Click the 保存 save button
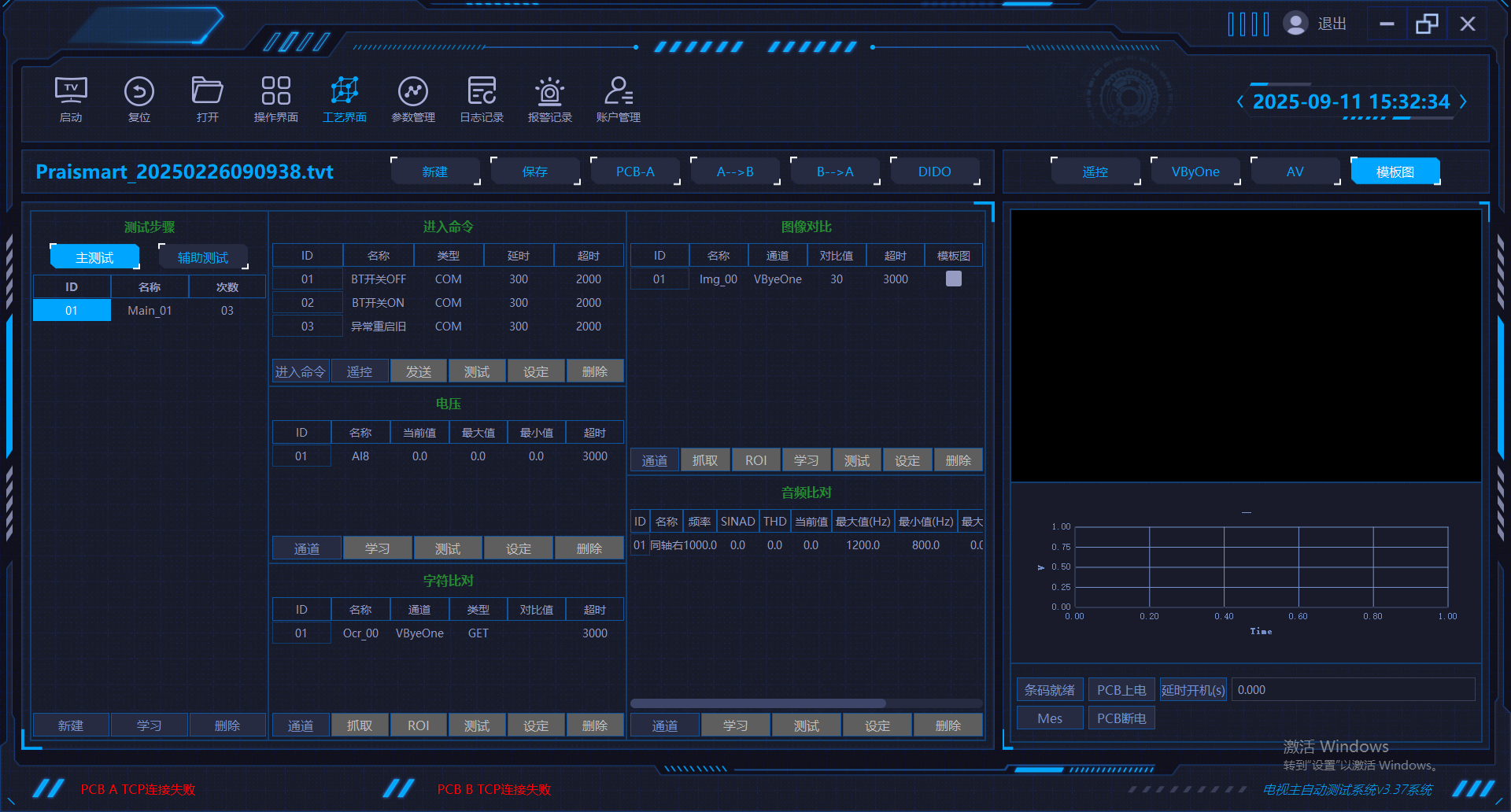Image resolution: width=1511 pixels, height=812 pixels. [534, 172]
